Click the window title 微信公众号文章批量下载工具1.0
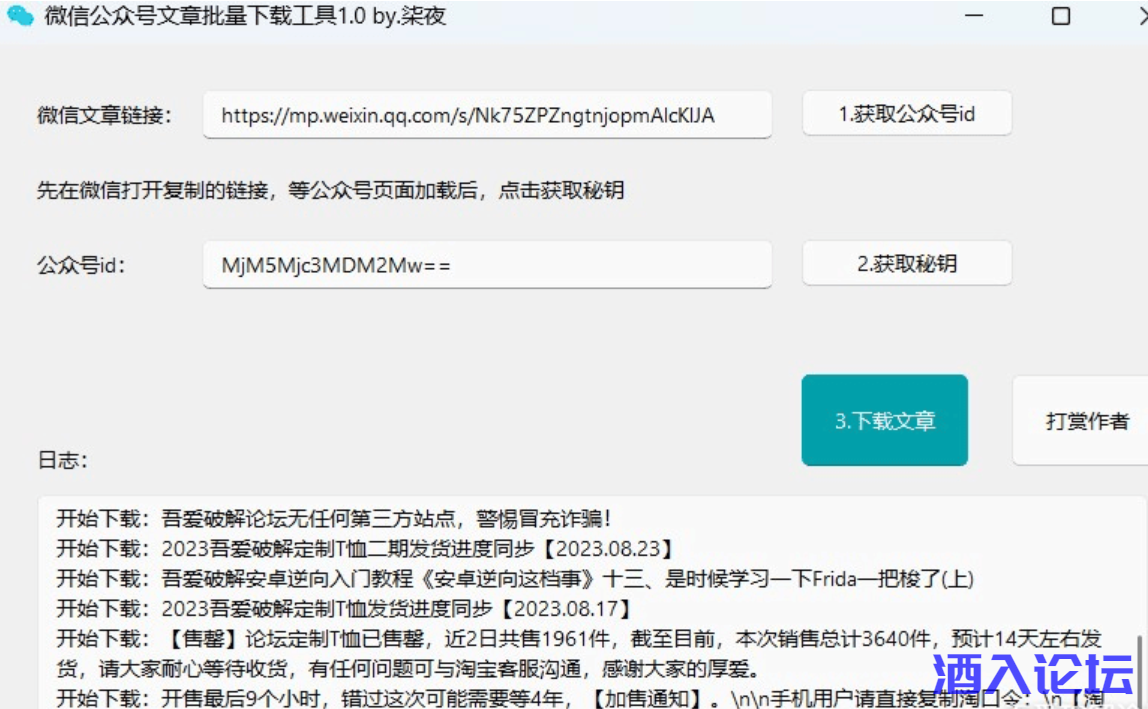Screen dimensions: 1148x709 [x=245, y=15]
